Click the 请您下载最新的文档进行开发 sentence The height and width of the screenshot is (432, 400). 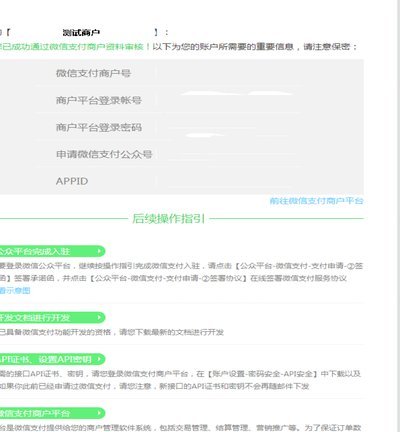click(x=172, y=332)
